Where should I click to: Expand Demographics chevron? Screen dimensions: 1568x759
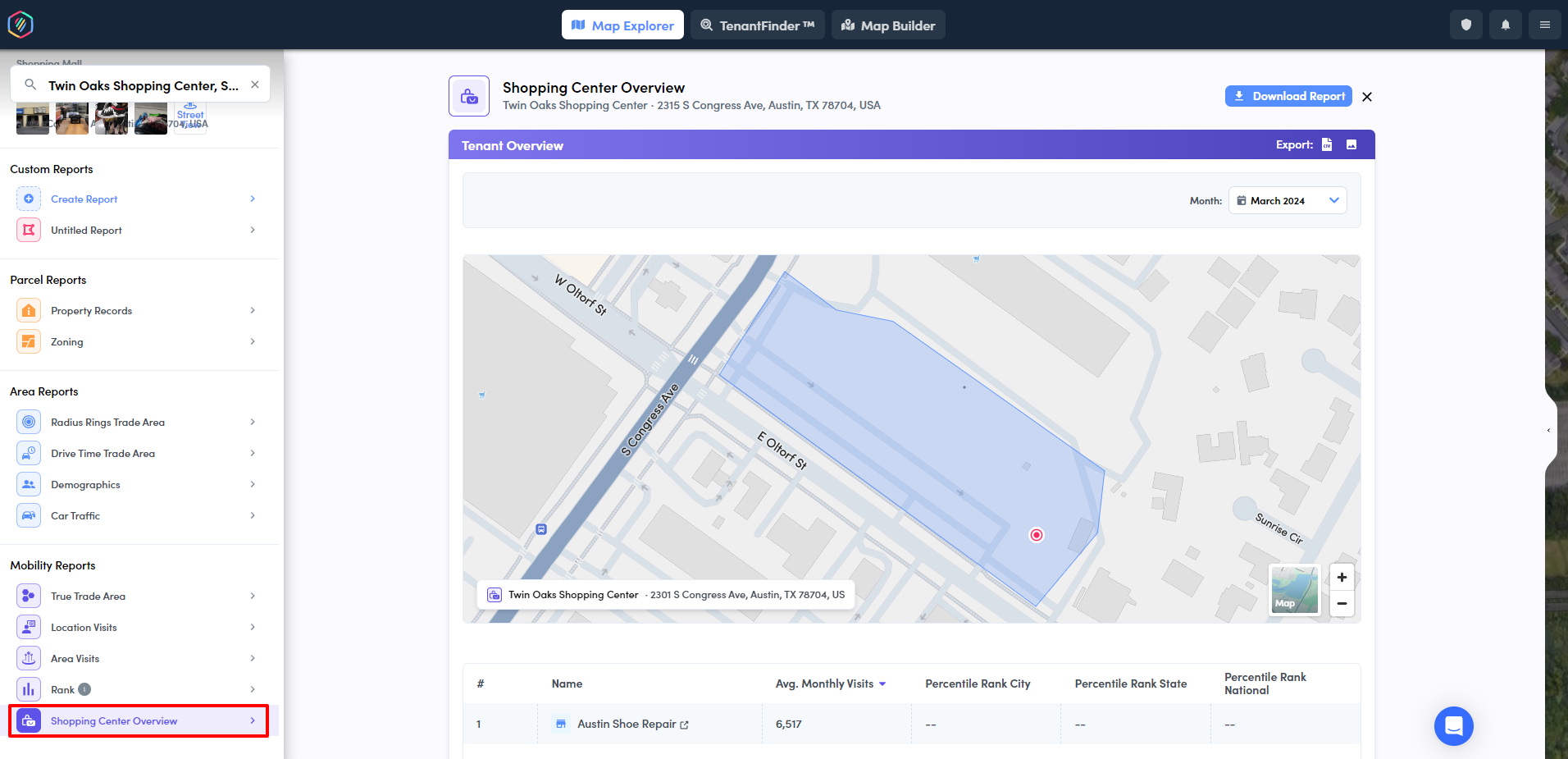click(x=253, y=484)
